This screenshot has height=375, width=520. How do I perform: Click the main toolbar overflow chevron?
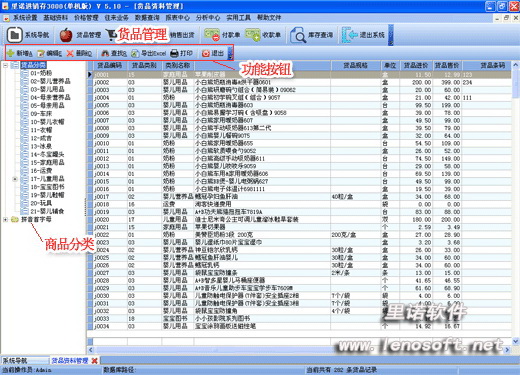[391, 35]
